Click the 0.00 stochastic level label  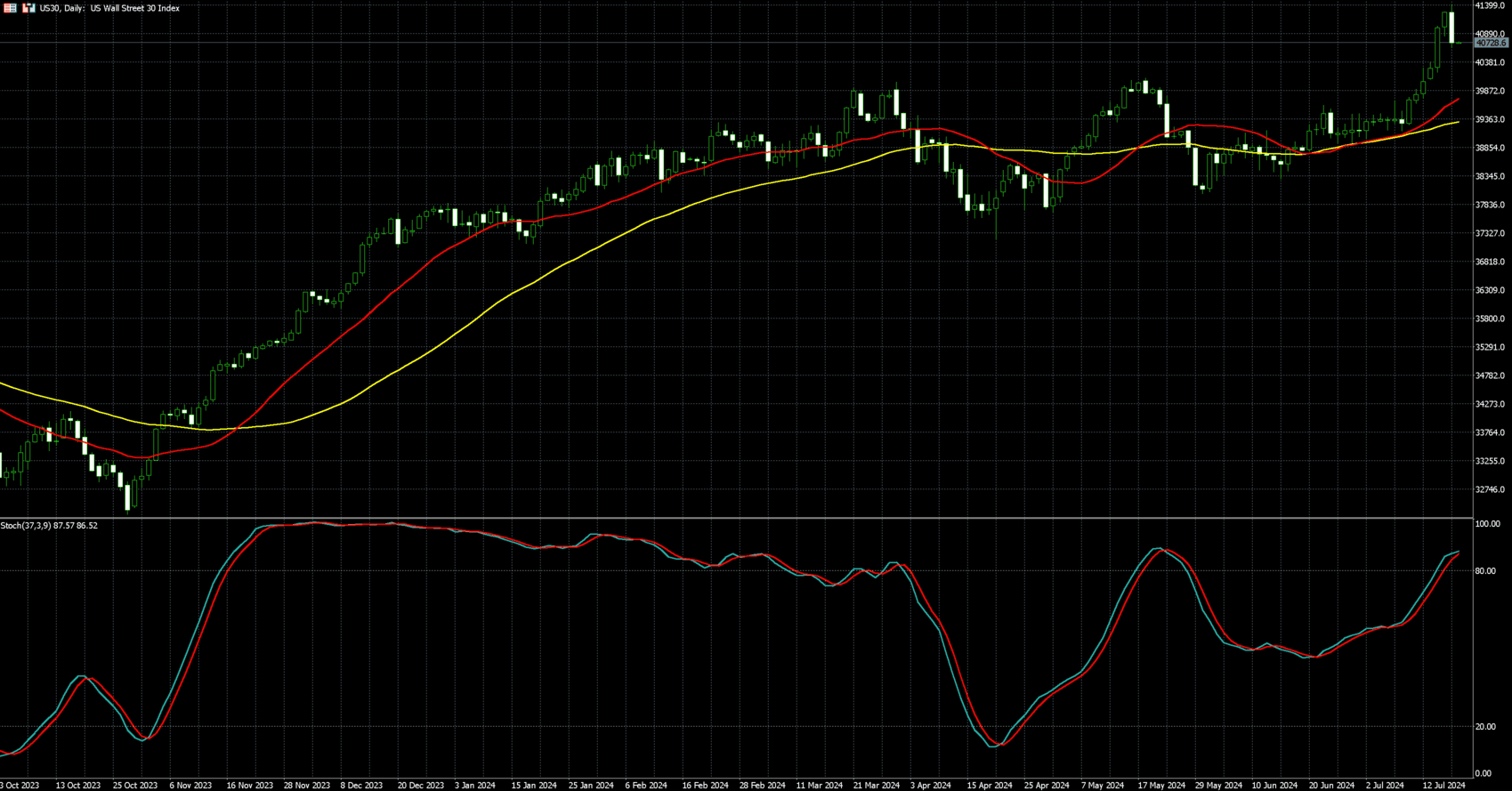(1484, 774)
